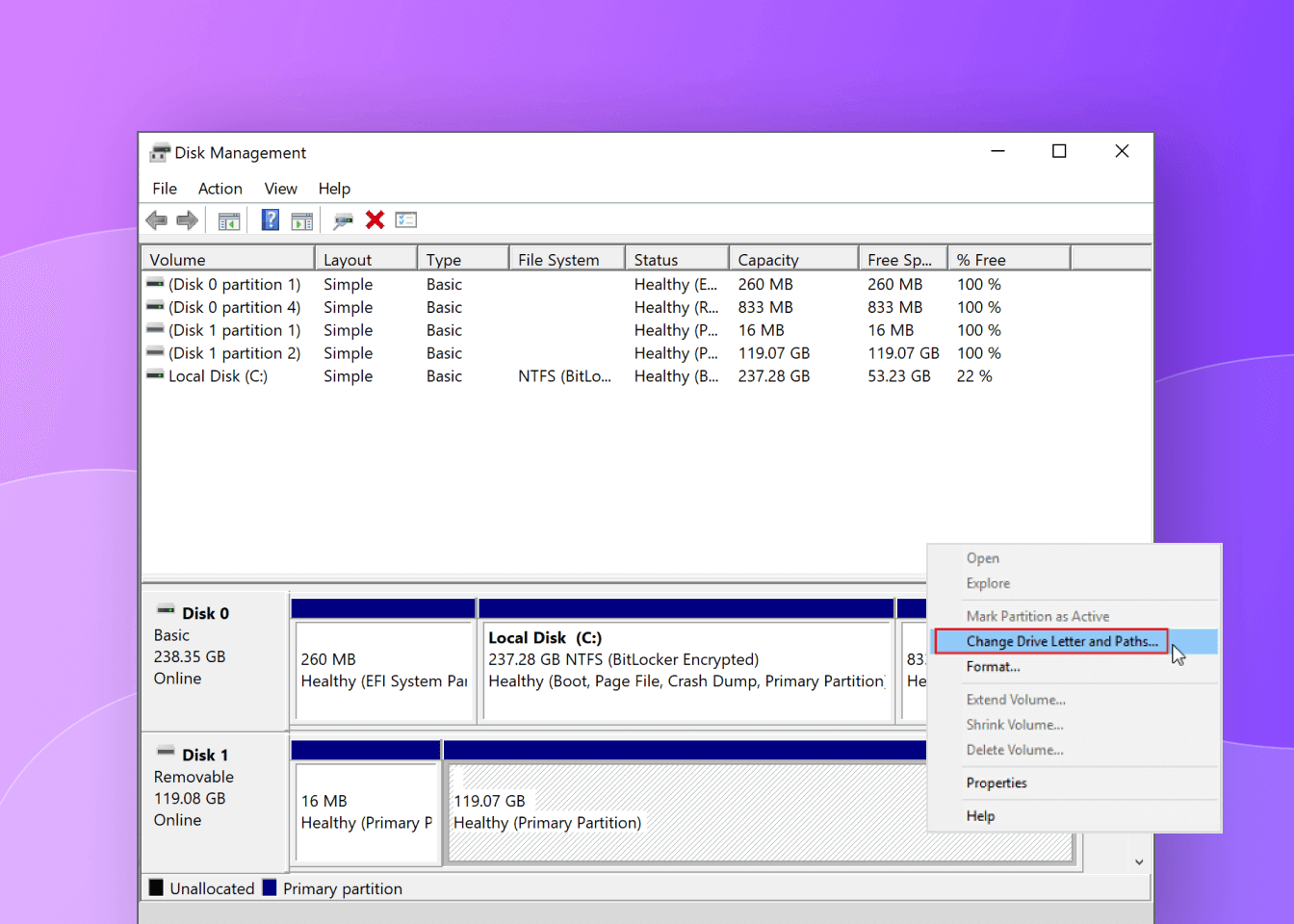Screen dimensions: 1294x924
Task: Click the red X delete toolbar icon
Action: [375, 219]
